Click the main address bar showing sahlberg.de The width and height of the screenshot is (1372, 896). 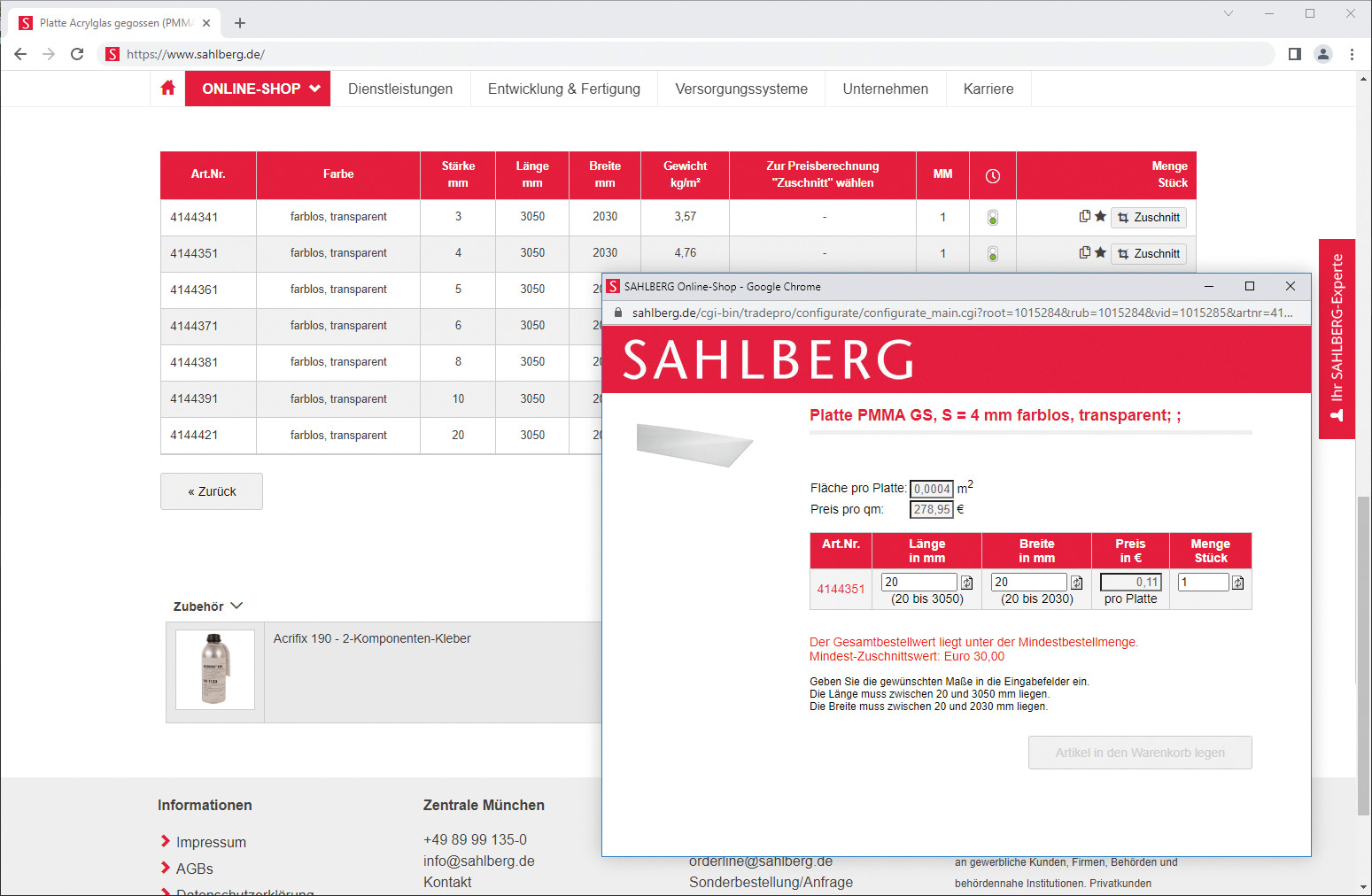(x=686, y=54)
